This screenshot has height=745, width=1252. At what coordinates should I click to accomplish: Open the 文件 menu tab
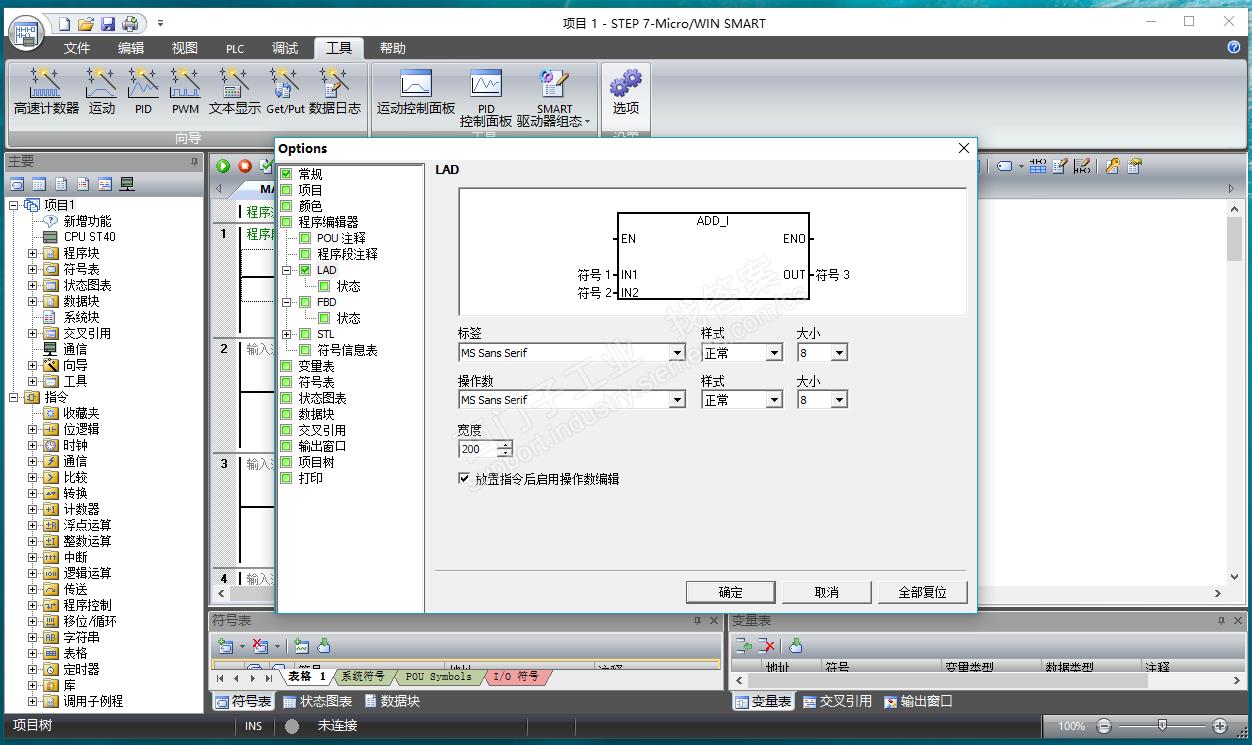(x=77, y=48)
